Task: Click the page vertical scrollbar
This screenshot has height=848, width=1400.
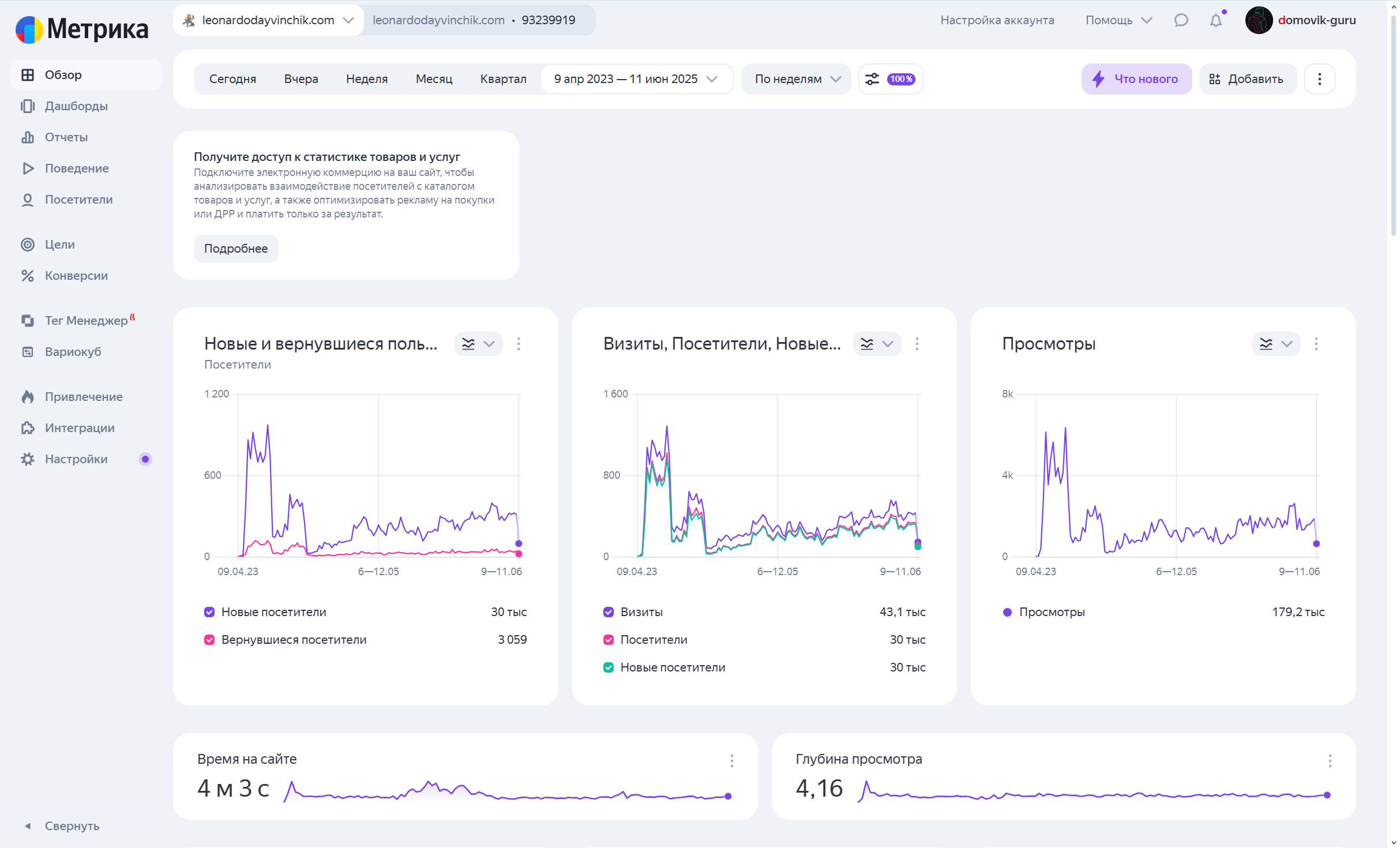Action: pyautogui.click(x=1393, y=127)
